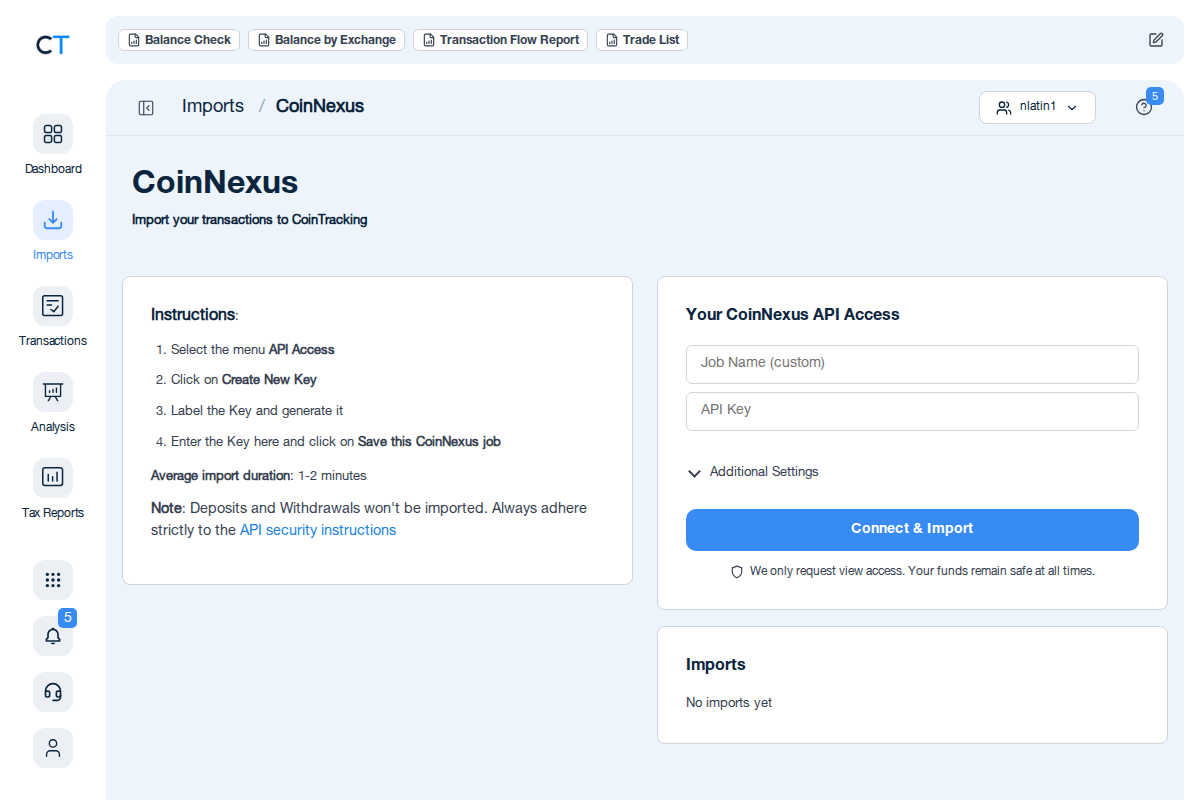The width and height of the screenshot is (1200, 800).
Task: Collapse the sidebar panel toggle icon
Action: [x=146, y=108]
